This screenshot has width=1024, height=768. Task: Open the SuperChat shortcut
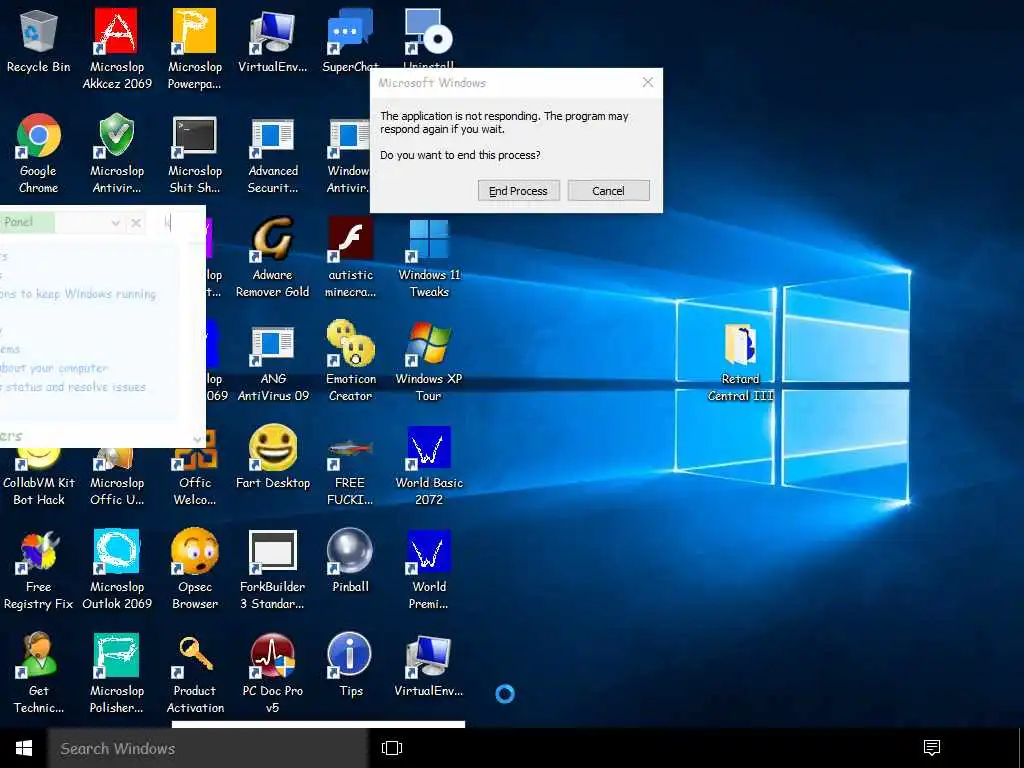tap(350, 41)
